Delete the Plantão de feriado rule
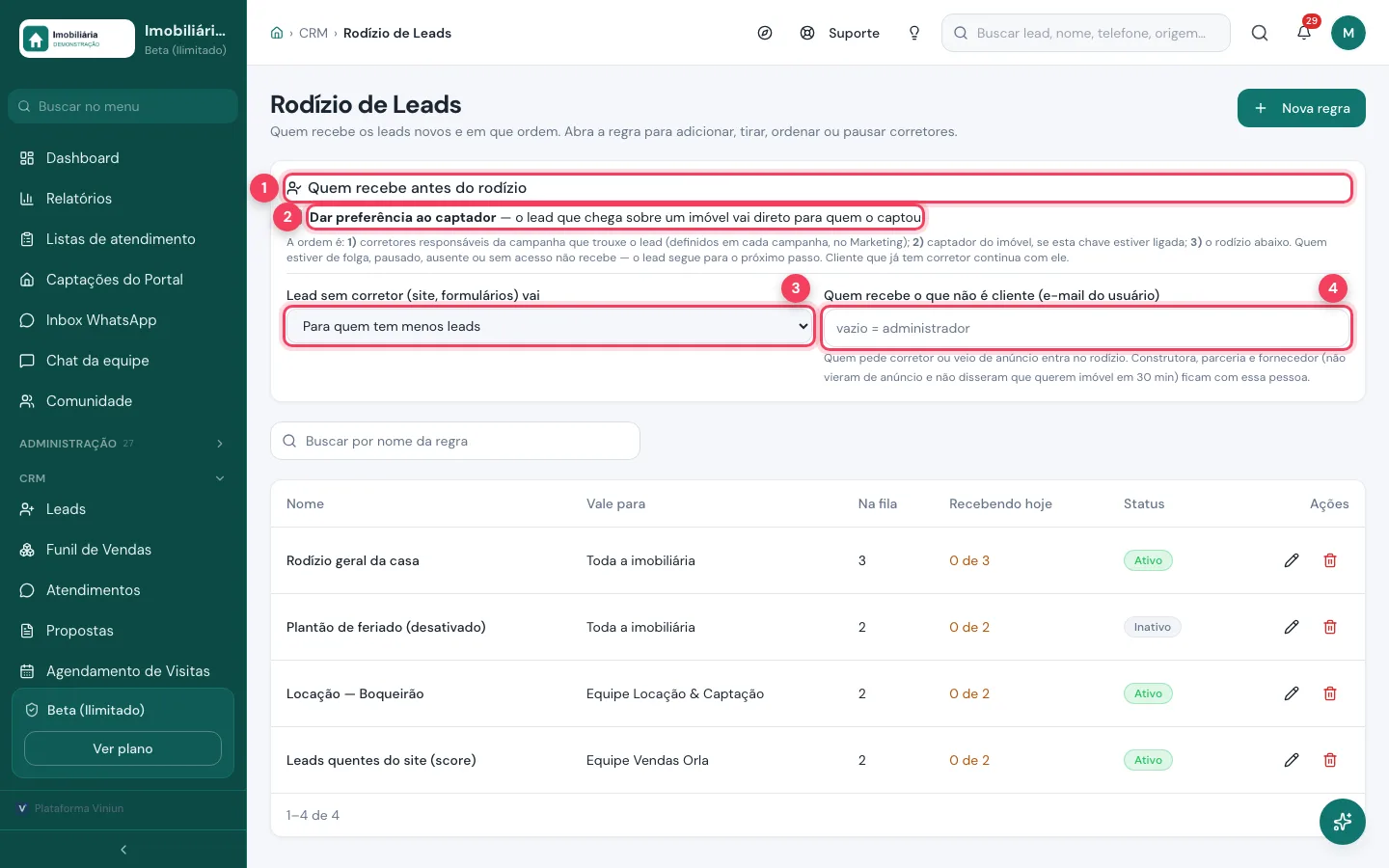 [1330, 627]
